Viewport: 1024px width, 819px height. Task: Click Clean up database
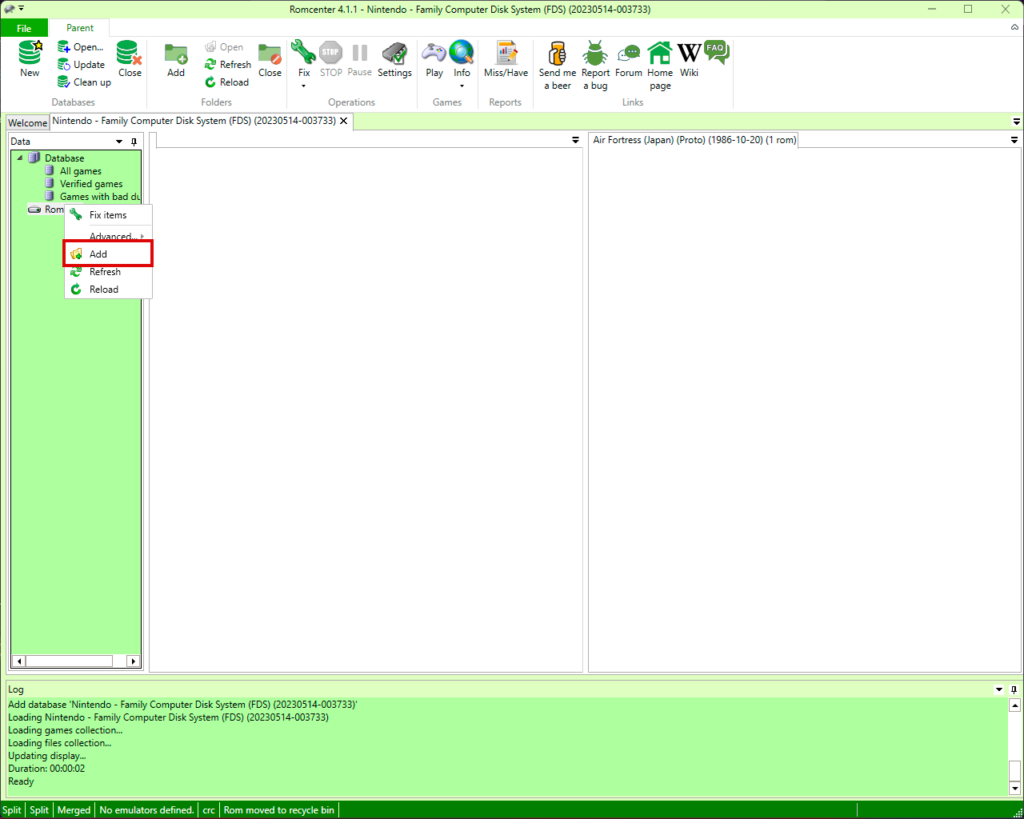(x=84, y=82)
